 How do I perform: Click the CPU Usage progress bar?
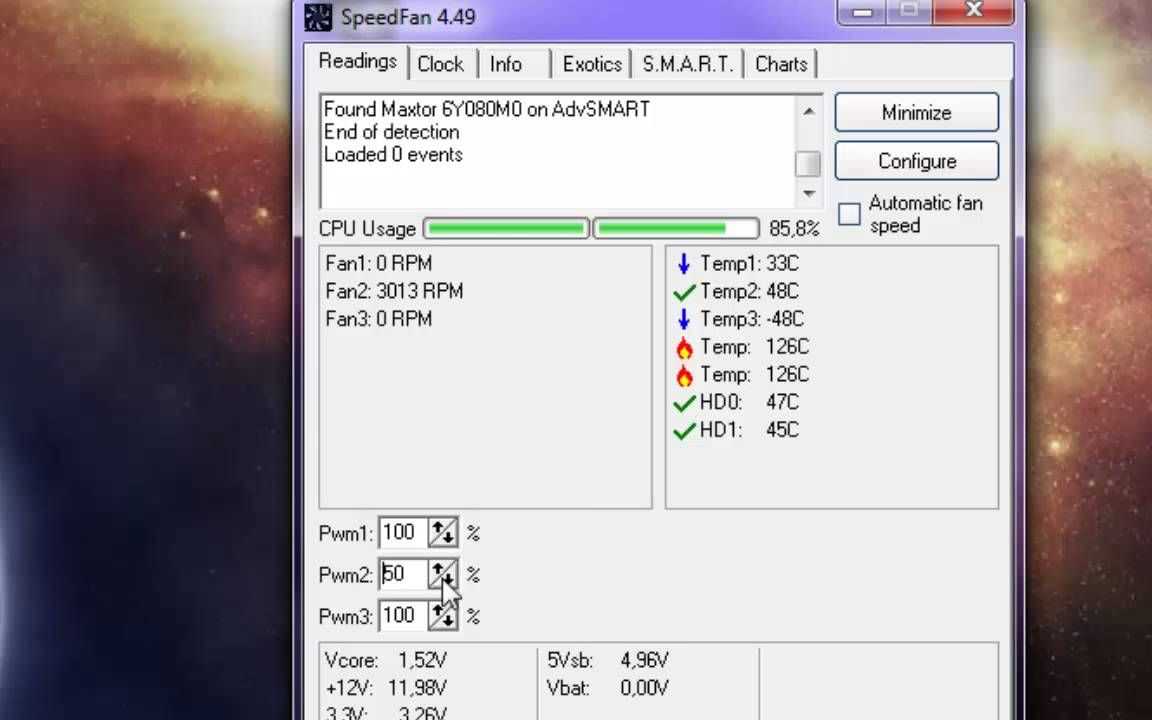tap(590, 229)
